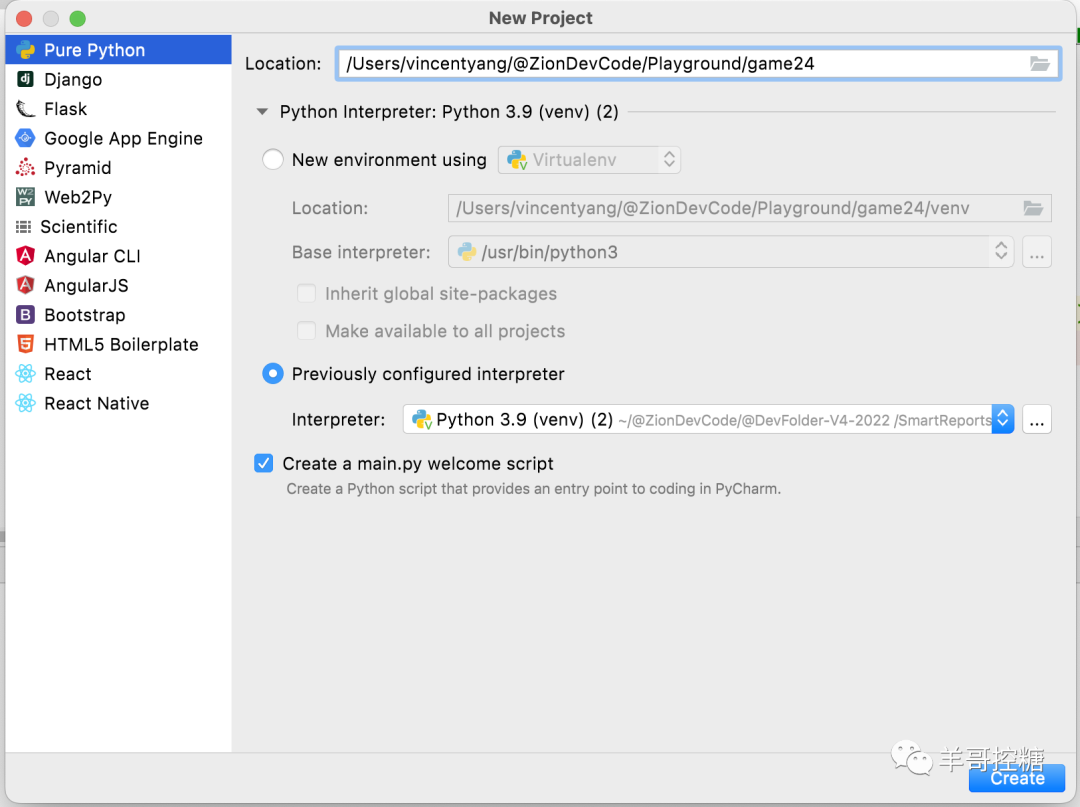Click the Angular CLI shield icon

pos(25,256)
